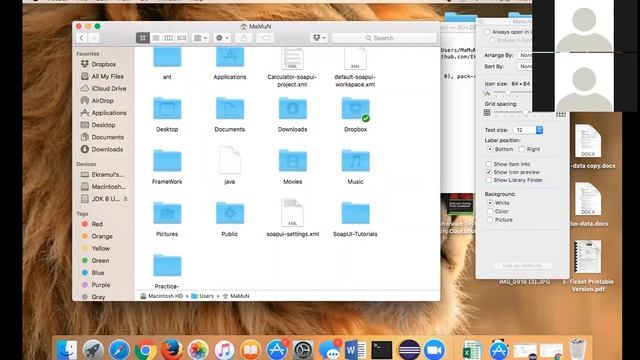
Task: Click the Share toolbar button in Finder
Action: pos(244,38)
